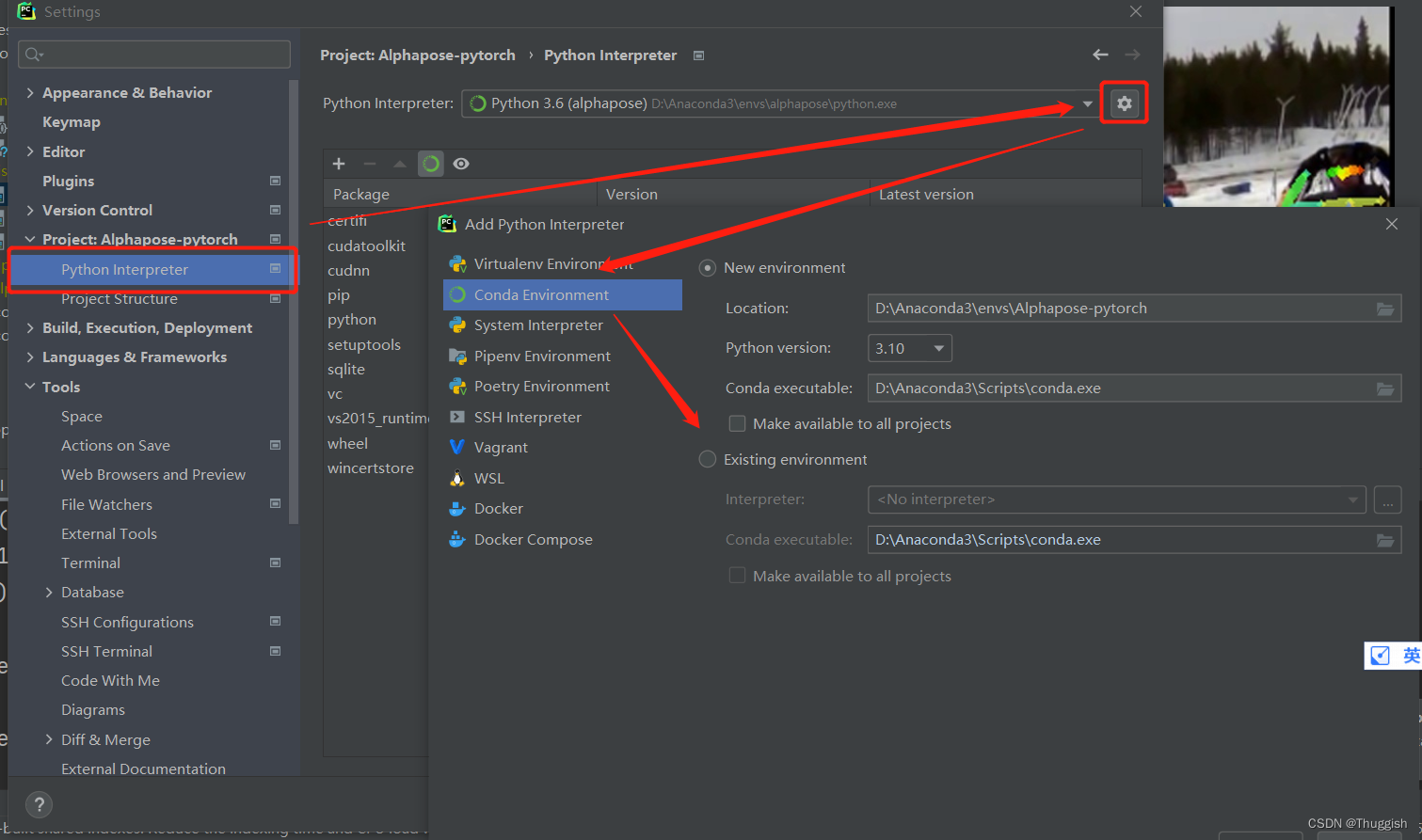Viewport: 1422px width, 840px height.
Task: Choose Docker interpreter type
Action: click(x=563, y=509)
